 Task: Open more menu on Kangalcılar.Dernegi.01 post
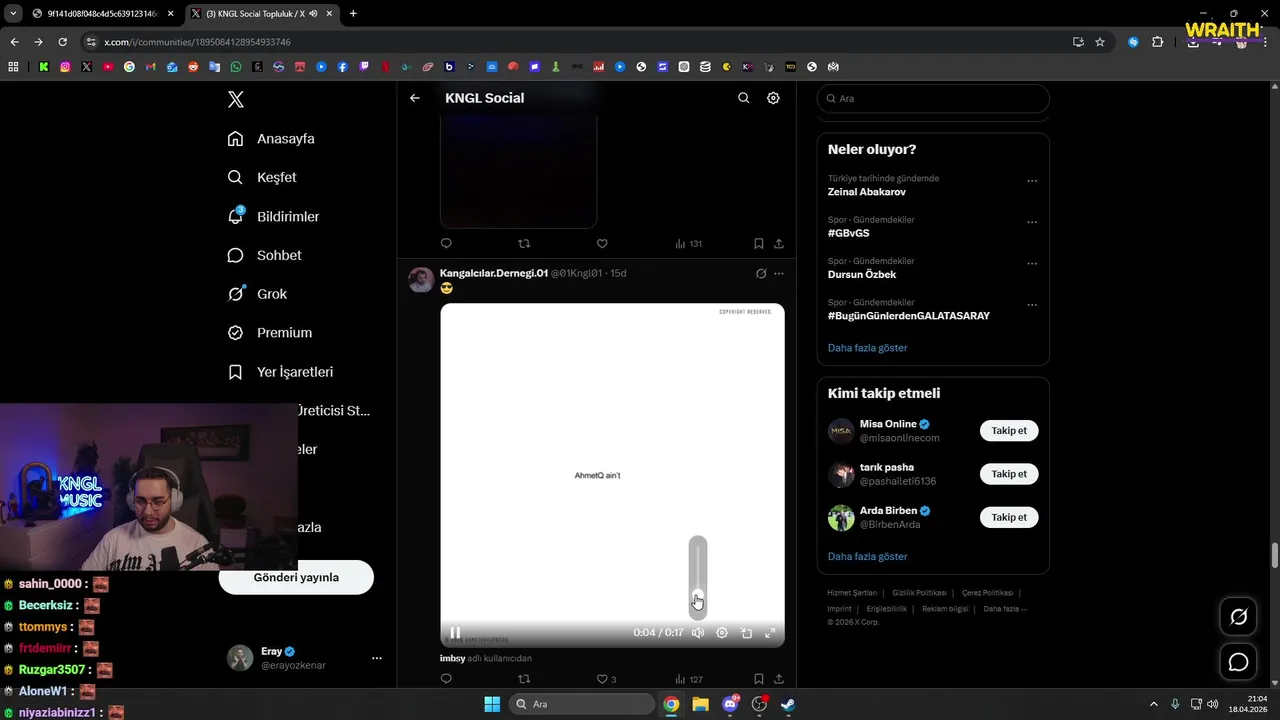coord(779,273)
